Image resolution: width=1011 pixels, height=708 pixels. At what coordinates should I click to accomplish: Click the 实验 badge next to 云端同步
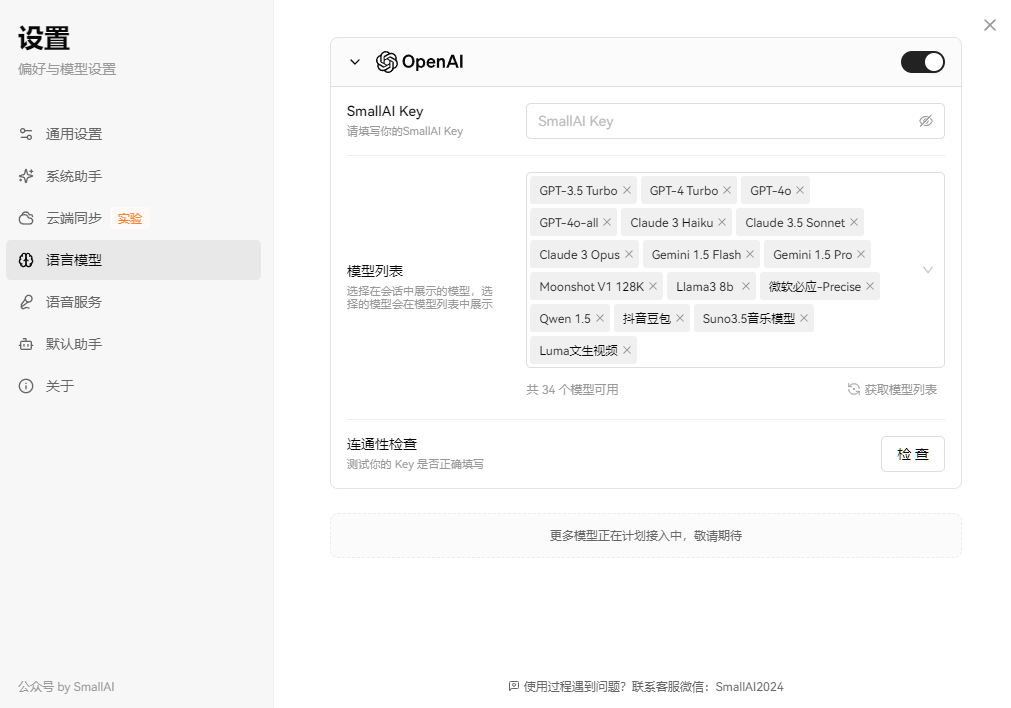tap(130, 219)
